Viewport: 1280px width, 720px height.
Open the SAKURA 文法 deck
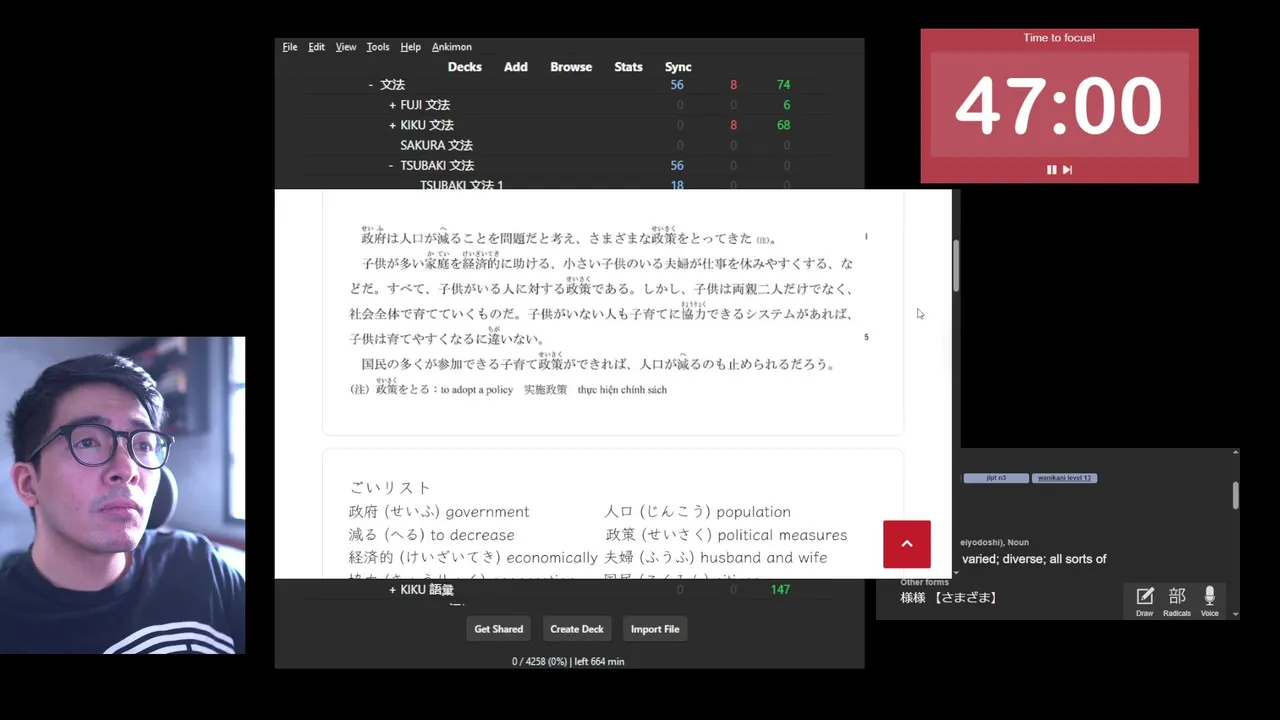point(437,145)
